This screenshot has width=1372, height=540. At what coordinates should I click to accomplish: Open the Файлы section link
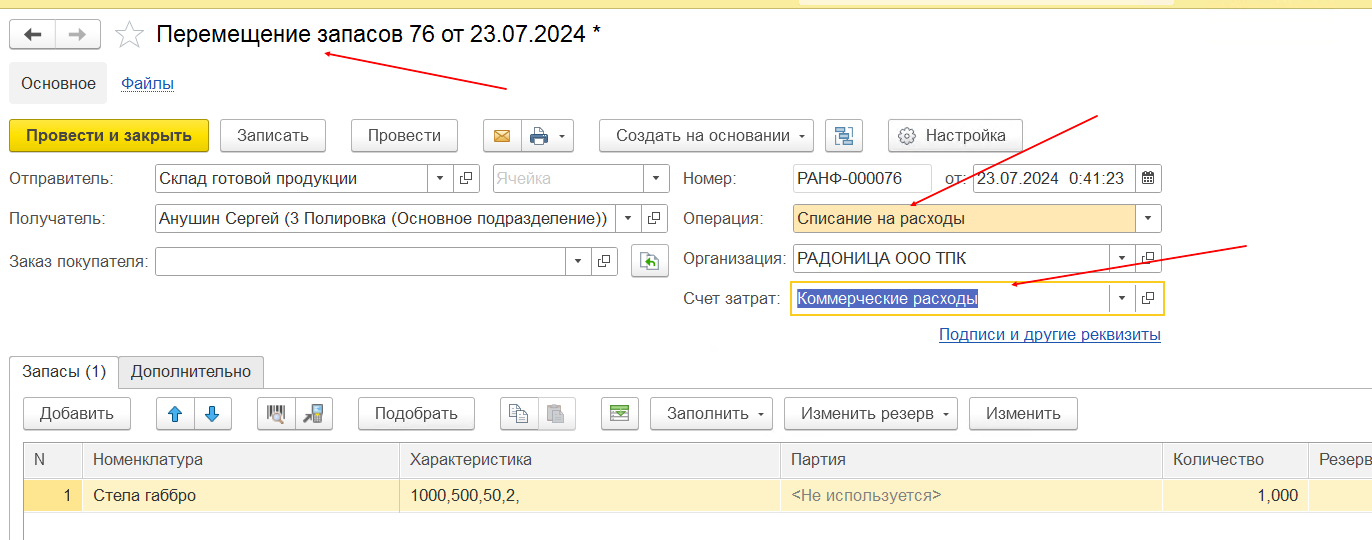pyautogui.click(x=148, y=84)
